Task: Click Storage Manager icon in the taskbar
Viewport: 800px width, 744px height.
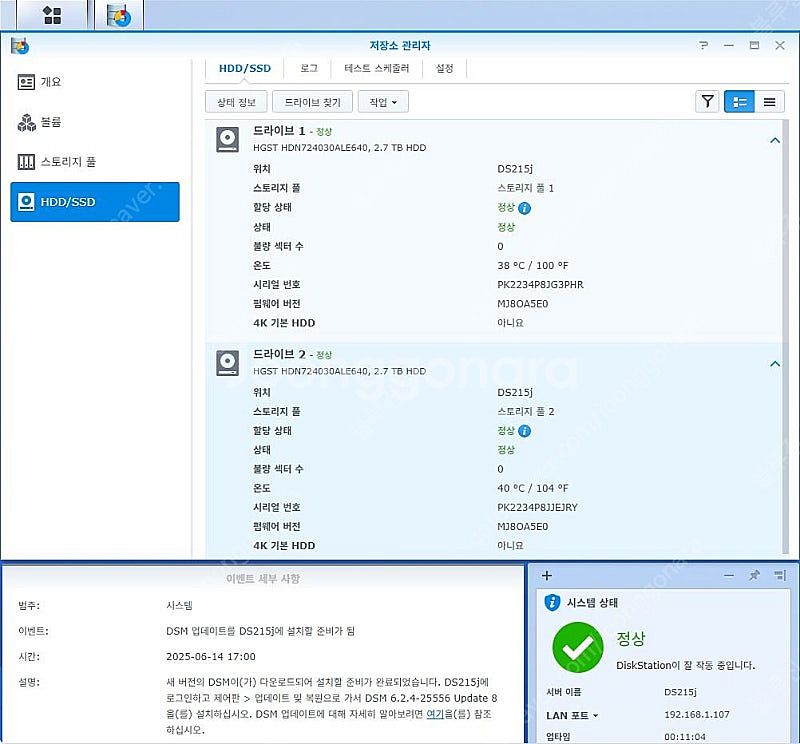Action: 118,15
